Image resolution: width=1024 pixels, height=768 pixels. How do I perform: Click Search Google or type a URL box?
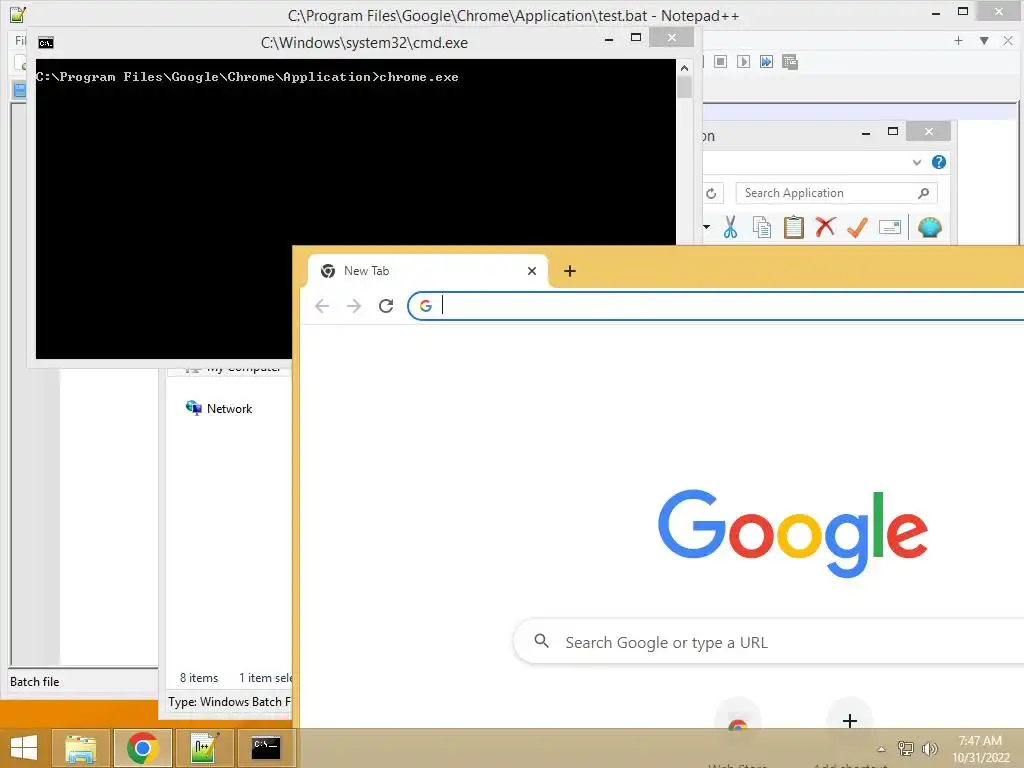tap(771, 643)
